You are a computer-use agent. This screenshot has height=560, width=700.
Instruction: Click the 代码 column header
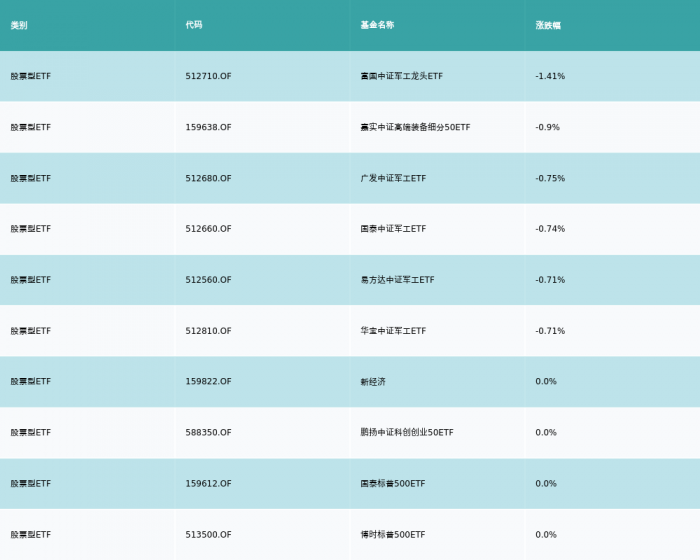click(x=194, y=25)
